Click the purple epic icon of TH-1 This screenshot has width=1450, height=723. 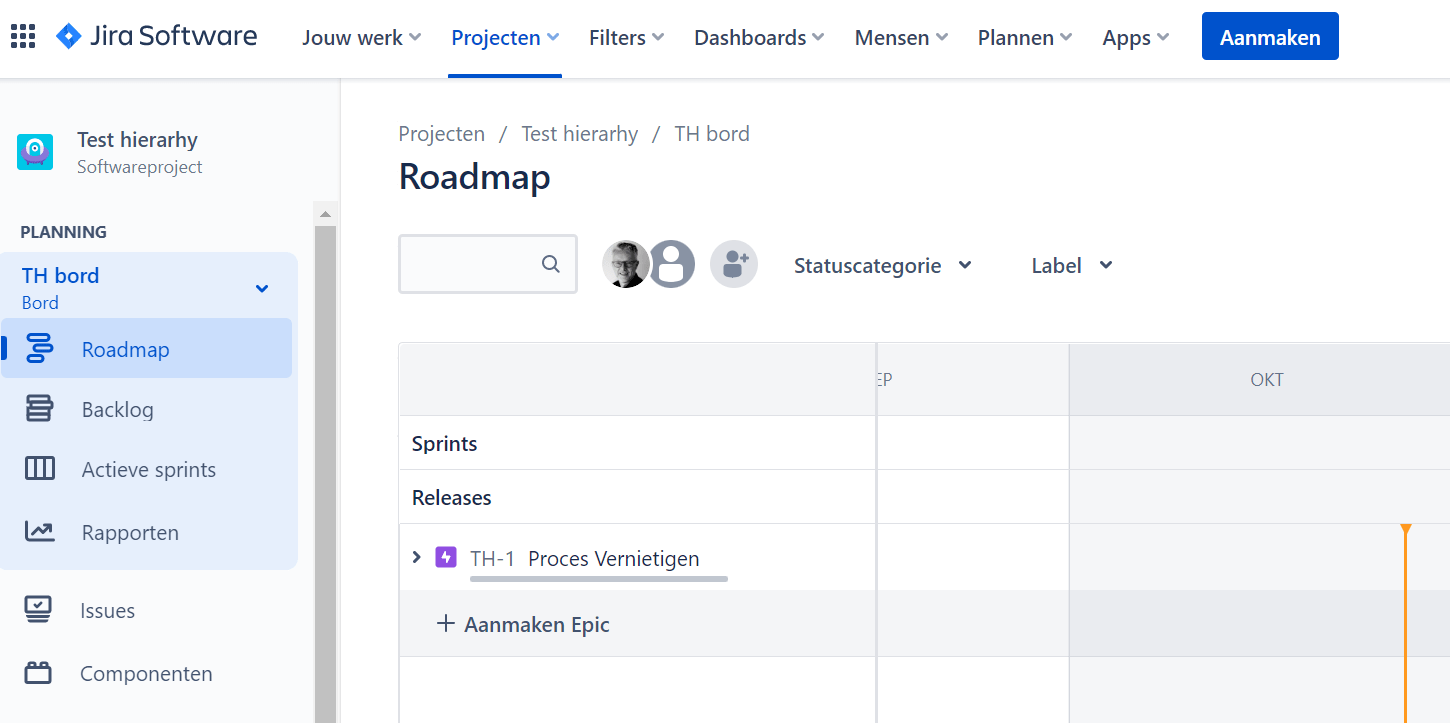446,557
